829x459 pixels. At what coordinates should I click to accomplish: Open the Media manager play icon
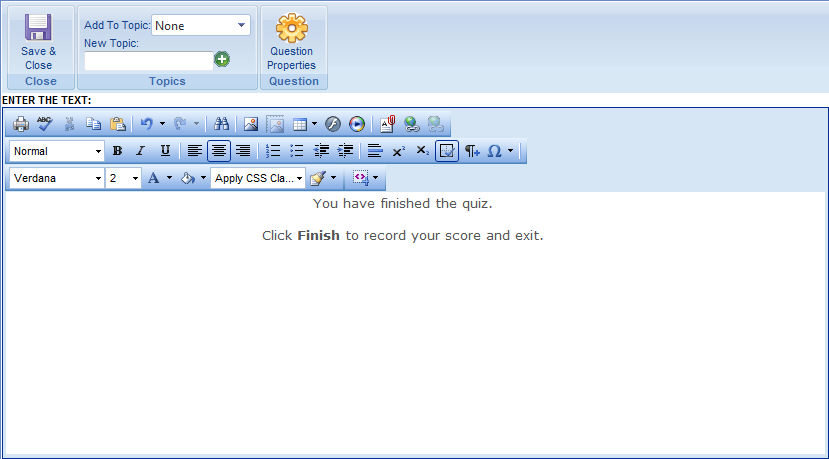357,124
